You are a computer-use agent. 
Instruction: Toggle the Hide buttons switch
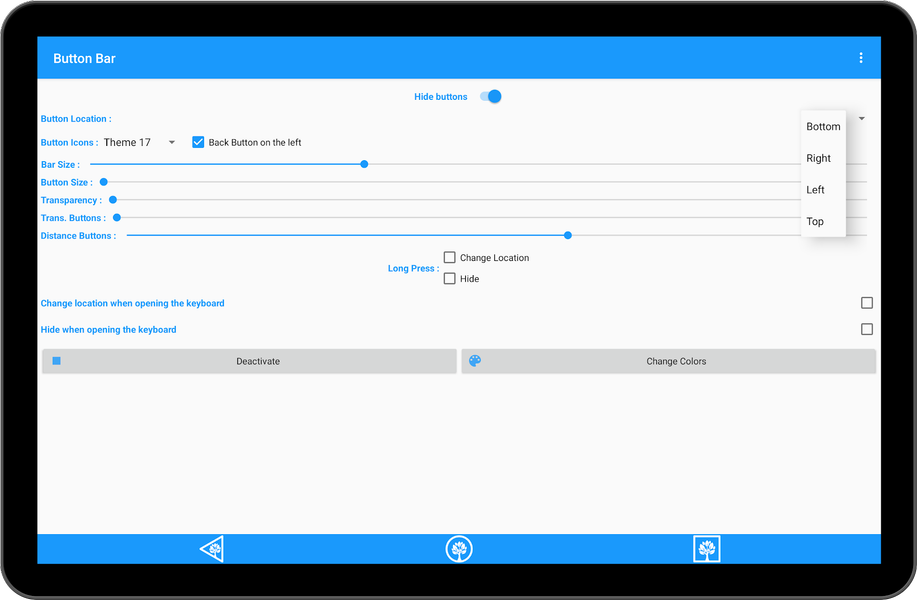(x=491, y=96)
